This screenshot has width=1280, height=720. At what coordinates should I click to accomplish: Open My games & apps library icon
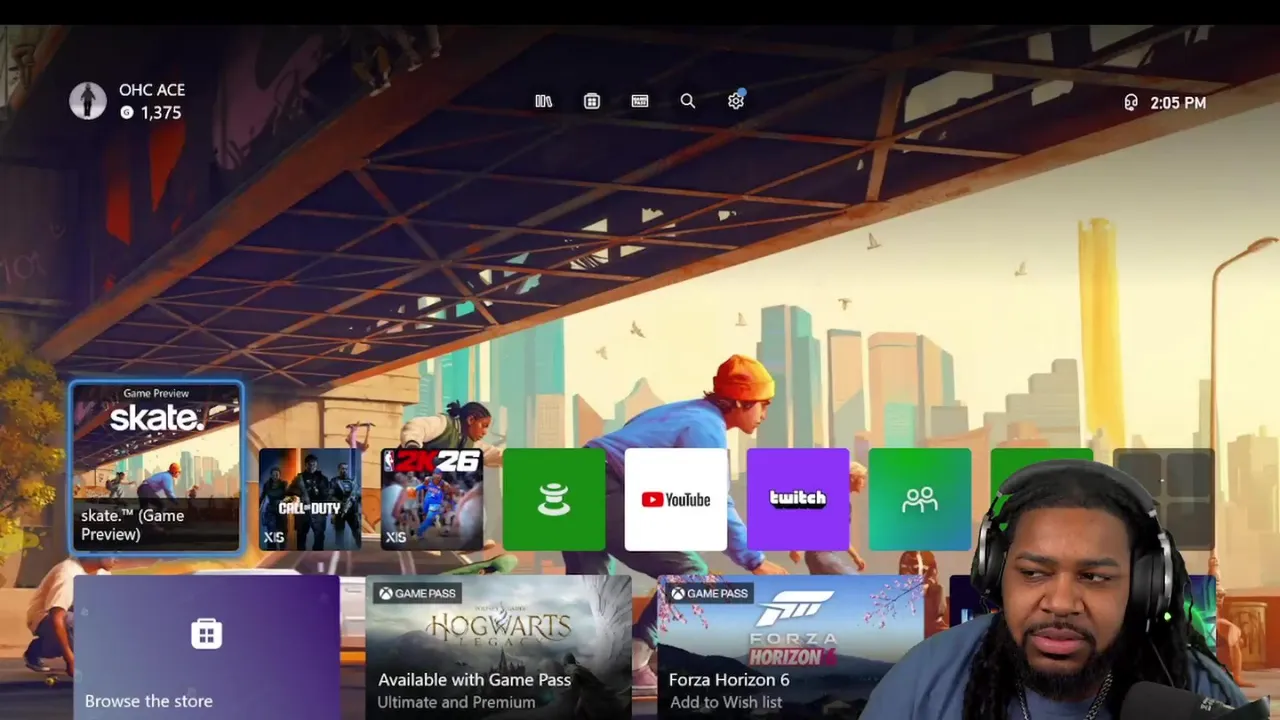pos(544,101)
